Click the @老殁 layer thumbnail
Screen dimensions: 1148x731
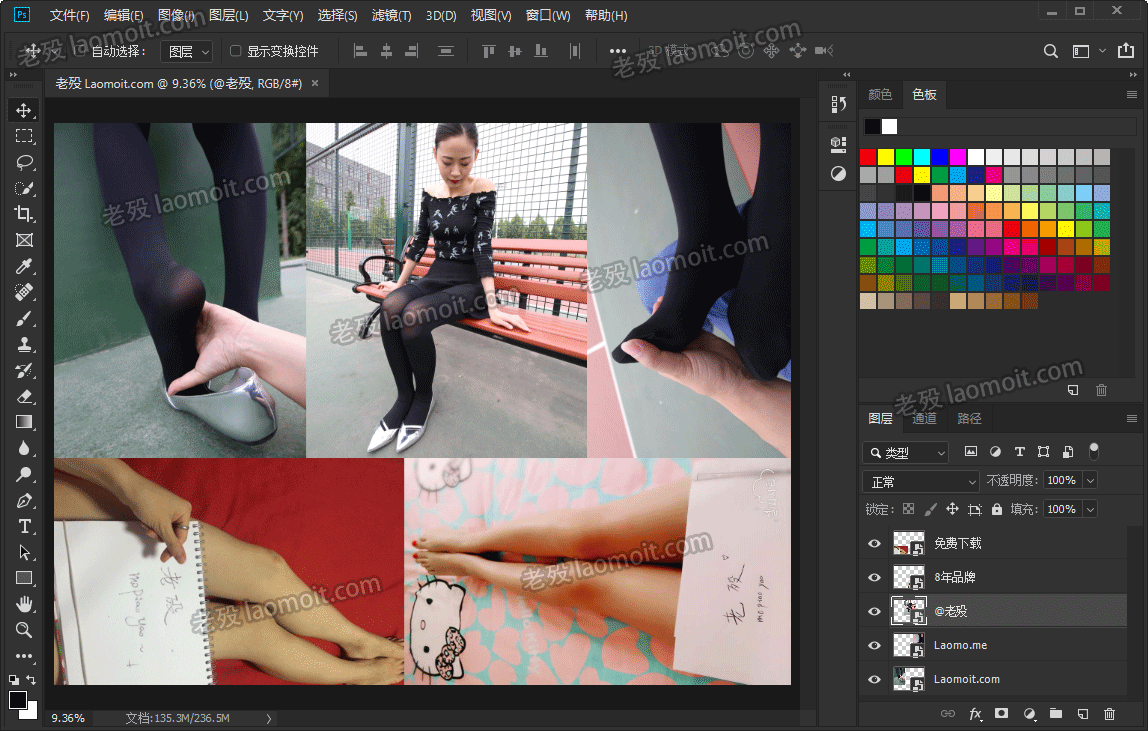pyautogui.click(x=909, y=611)
